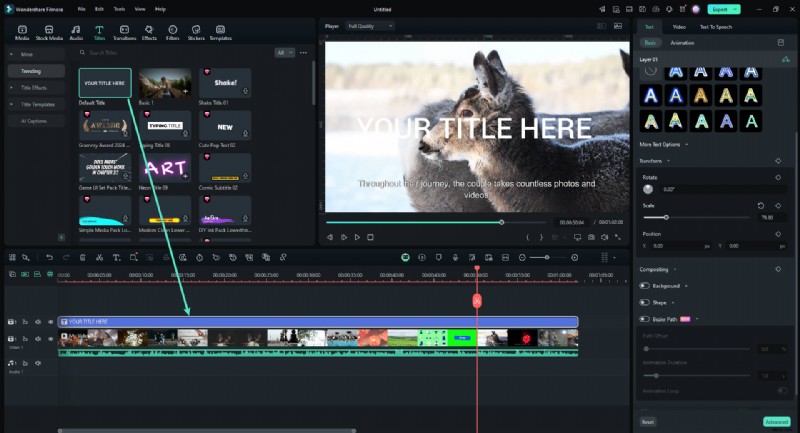Viewport: 800px width, 433px height.
Task: Open the All filter dropdown in titles
Action: click(x=285, y=52)
